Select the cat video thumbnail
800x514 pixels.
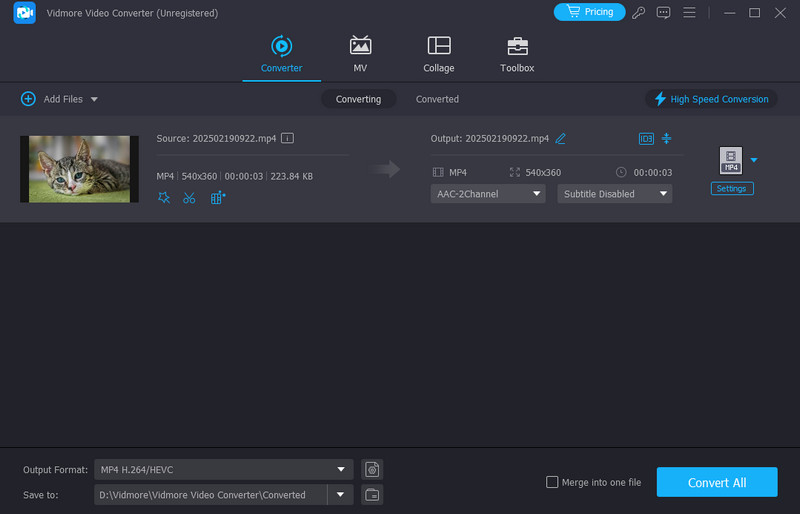(x=79, y=169)
